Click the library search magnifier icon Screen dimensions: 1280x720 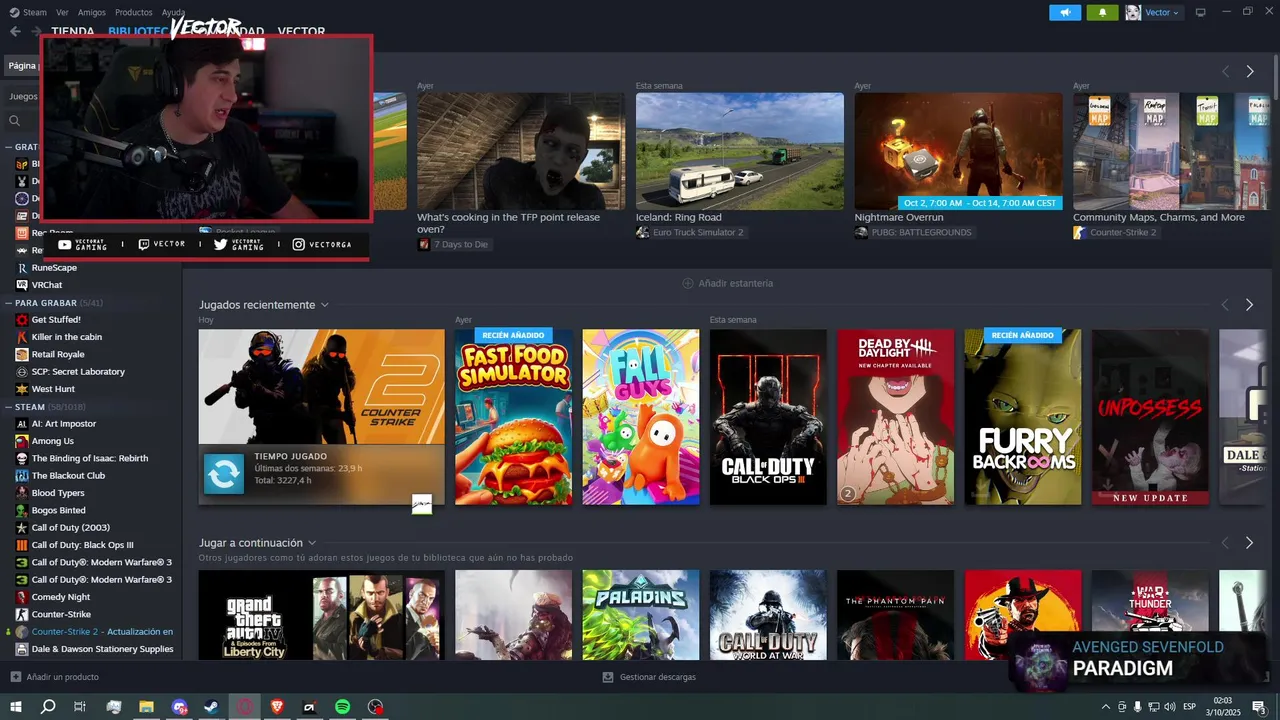pos(15,120)
